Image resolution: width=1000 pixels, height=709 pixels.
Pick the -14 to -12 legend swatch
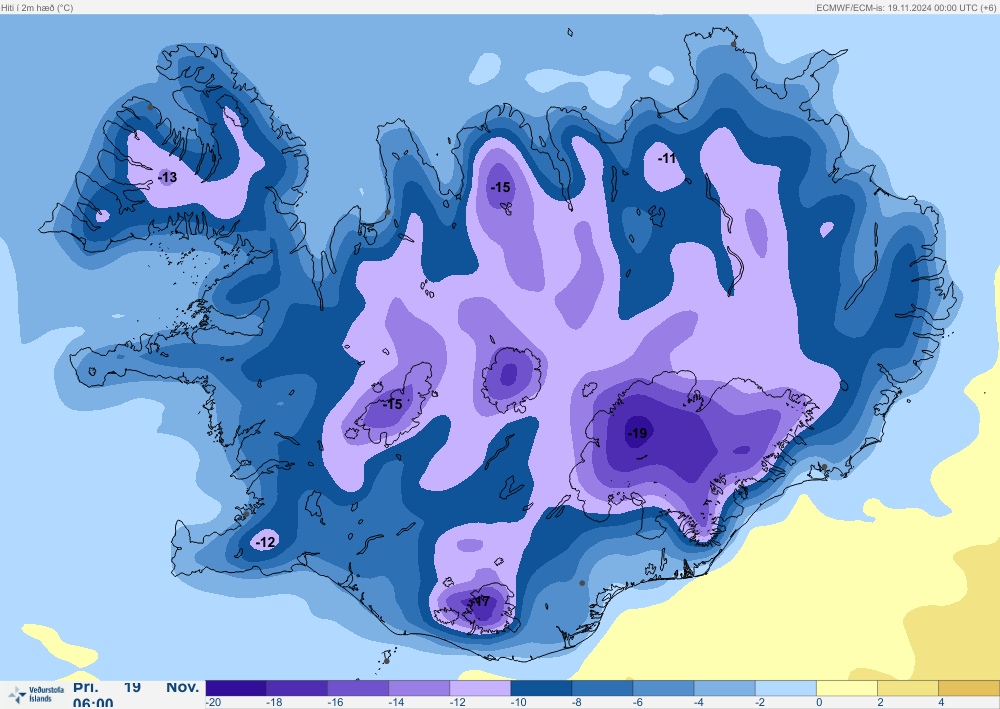[x=420, y=688]
